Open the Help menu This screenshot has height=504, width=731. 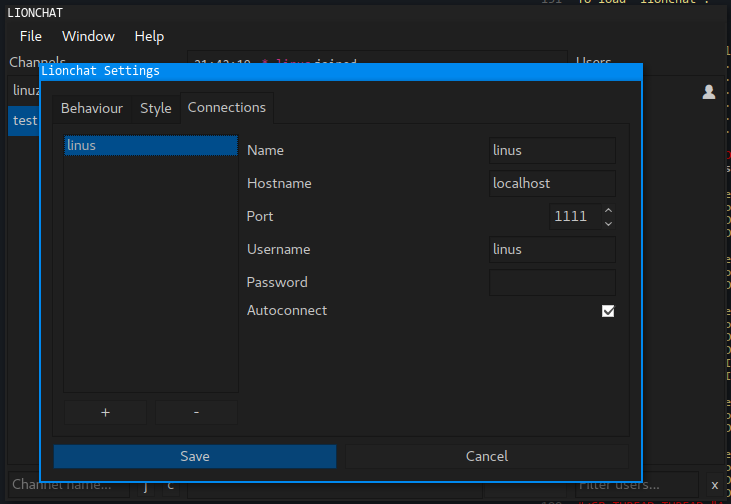pyautogui.click(x=149, y=36)
